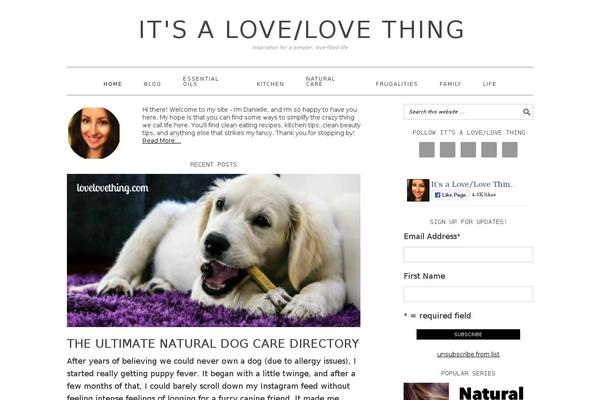The width and height of the screenshot is (600, 400).
Task: Click the last gray social follow icon
Action: [510, 150]
